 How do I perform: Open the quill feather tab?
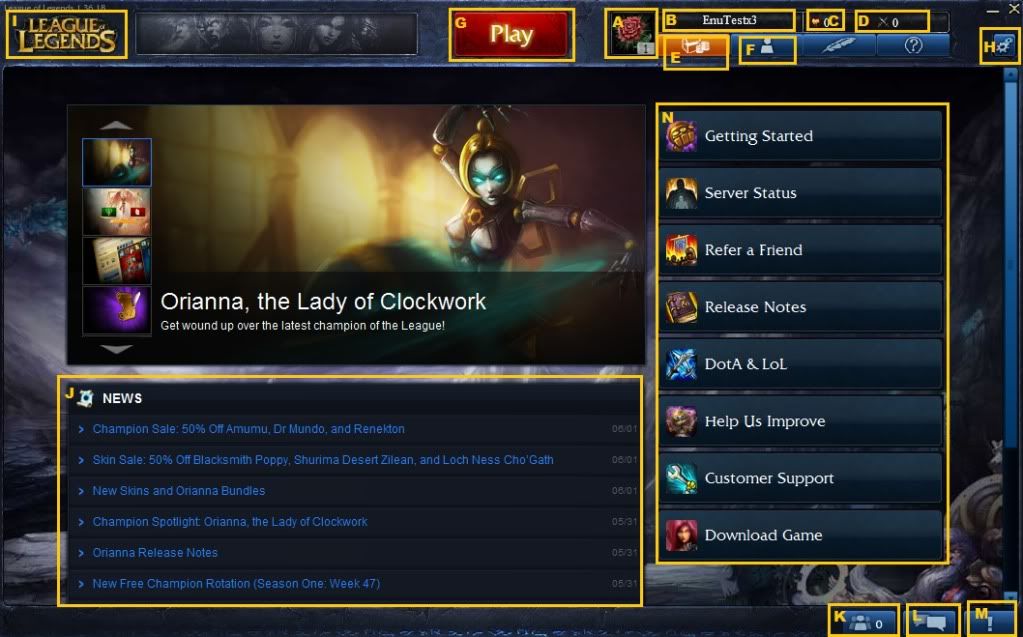(x=838, y=45)
